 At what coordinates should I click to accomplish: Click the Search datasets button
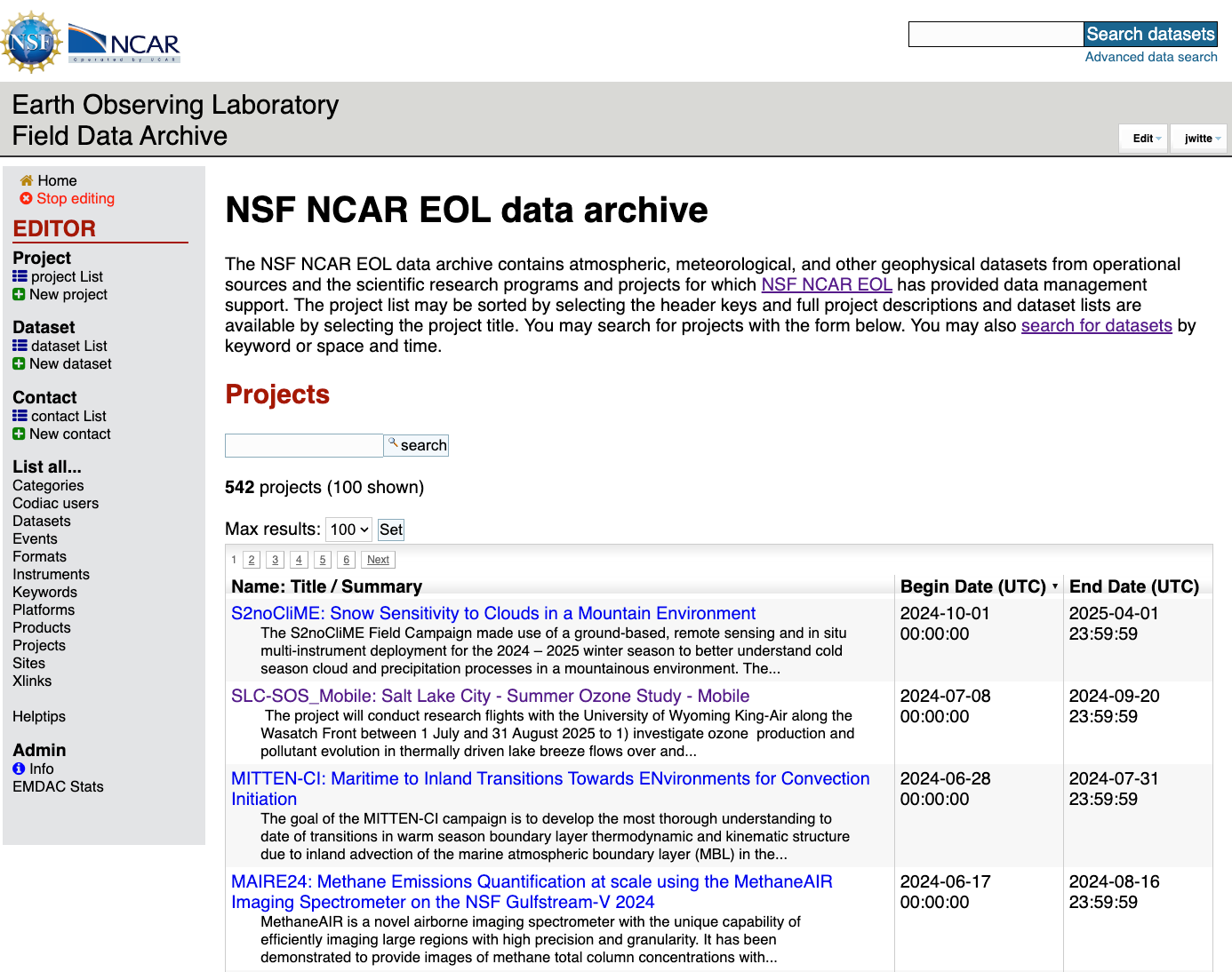pyautogui.click(x=1150, y=35)
